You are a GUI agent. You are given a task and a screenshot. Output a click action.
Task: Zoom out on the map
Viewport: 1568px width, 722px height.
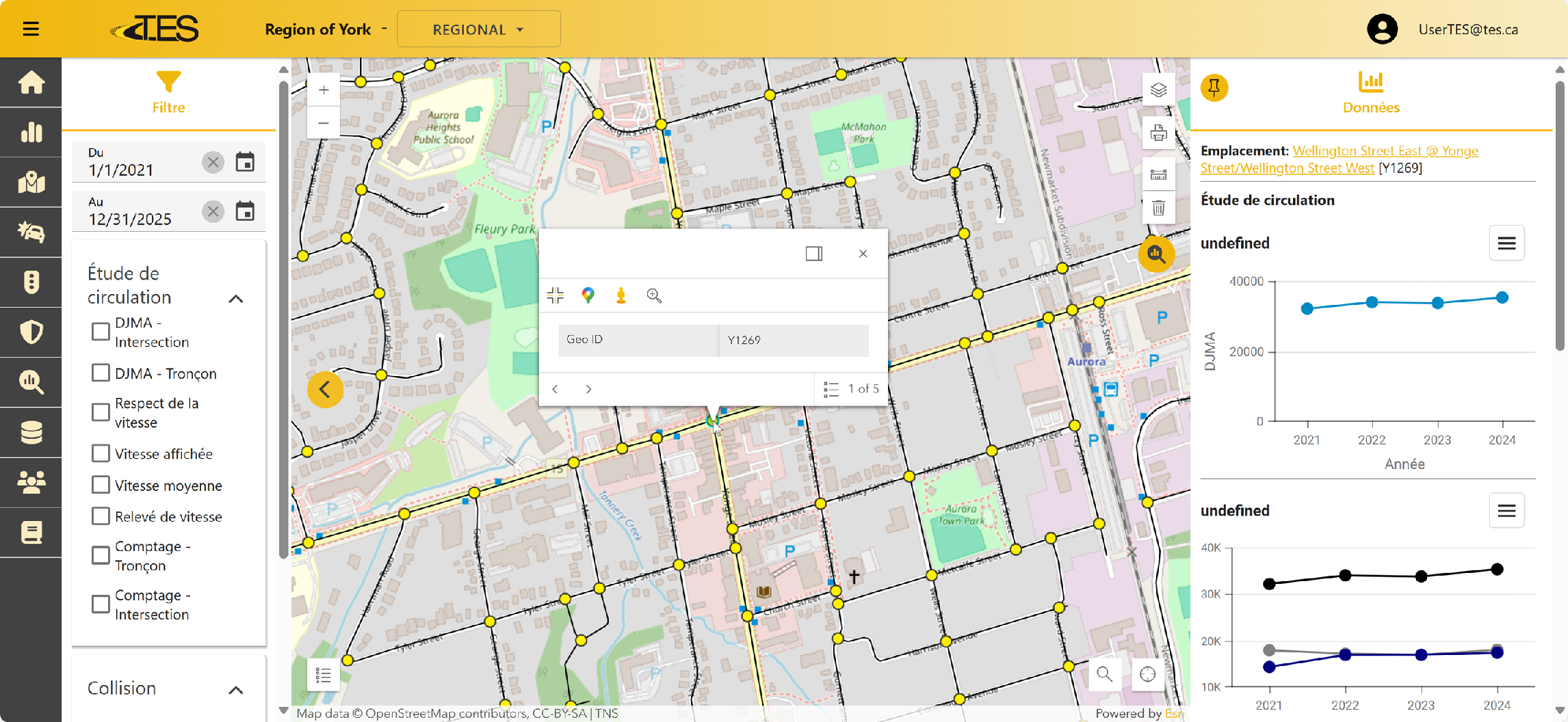point(324,123)
